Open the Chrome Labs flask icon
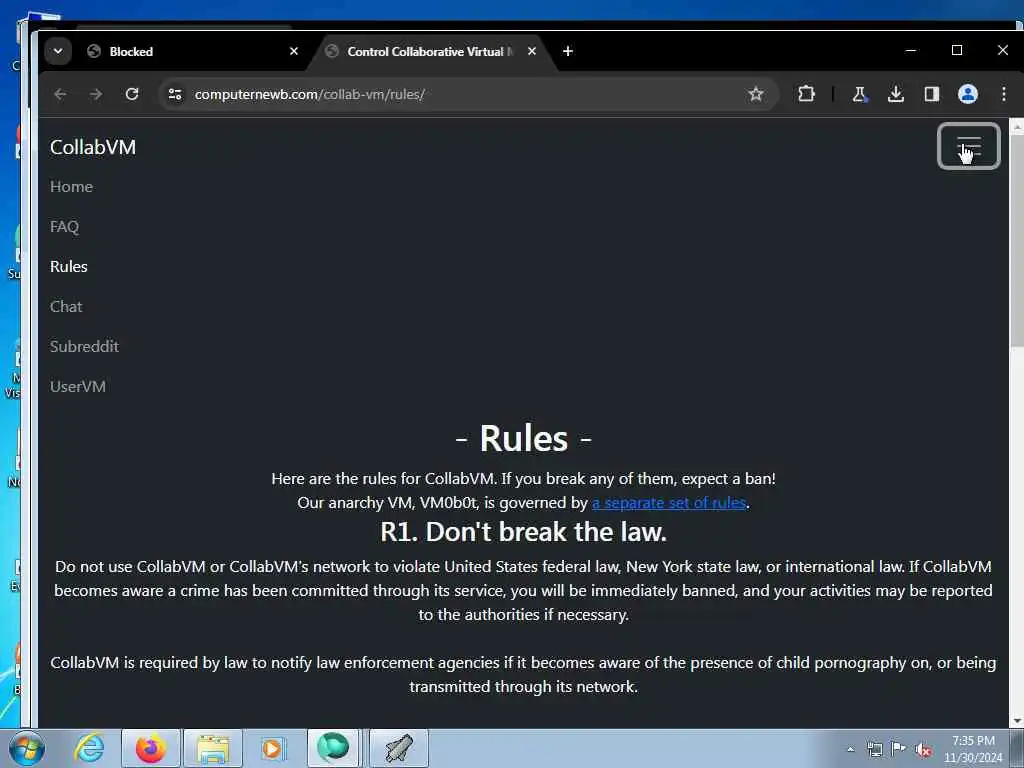Image resolution: width=1024 pixels, height=768 pixels. click(x=859, y=94)
